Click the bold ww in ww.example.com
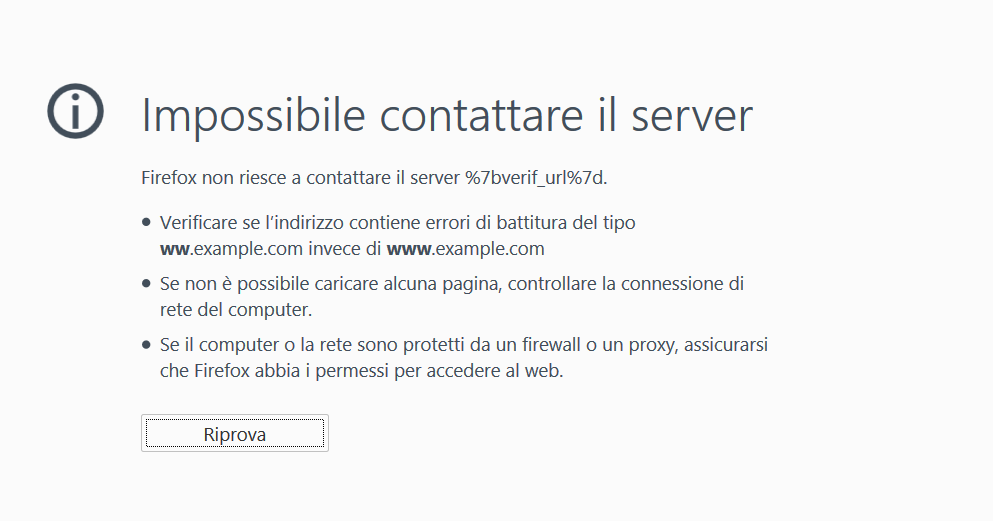Viewport: 993px width, 521px height. [174, 249]
